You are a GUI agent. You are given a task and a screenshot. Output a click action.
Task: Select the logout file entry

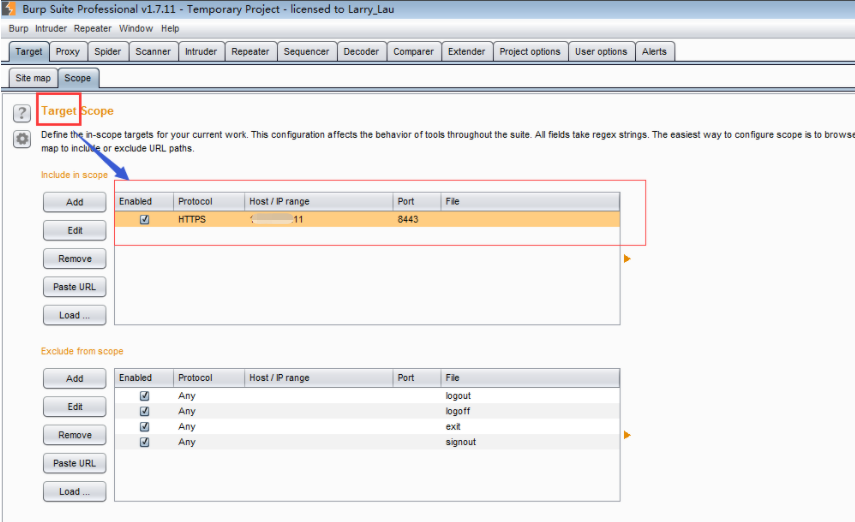click(530, 395)
